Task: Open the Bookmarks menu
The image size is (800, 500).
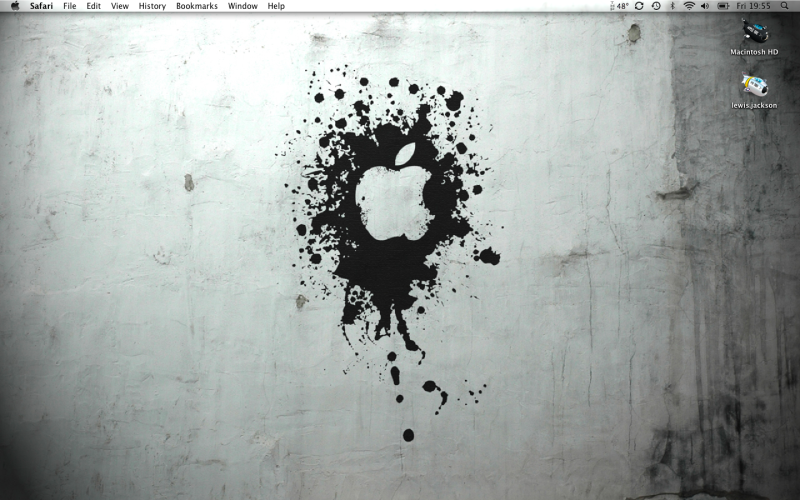Action: pos(196,6)
